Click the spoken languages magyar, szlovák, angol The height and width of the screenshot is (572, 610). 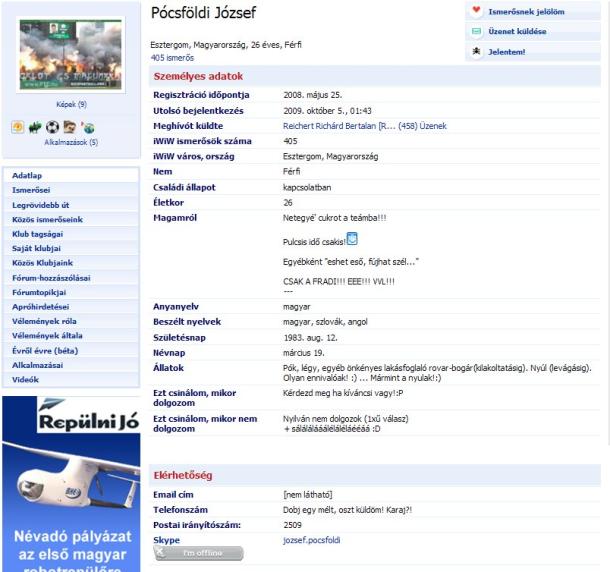(325, 322)
